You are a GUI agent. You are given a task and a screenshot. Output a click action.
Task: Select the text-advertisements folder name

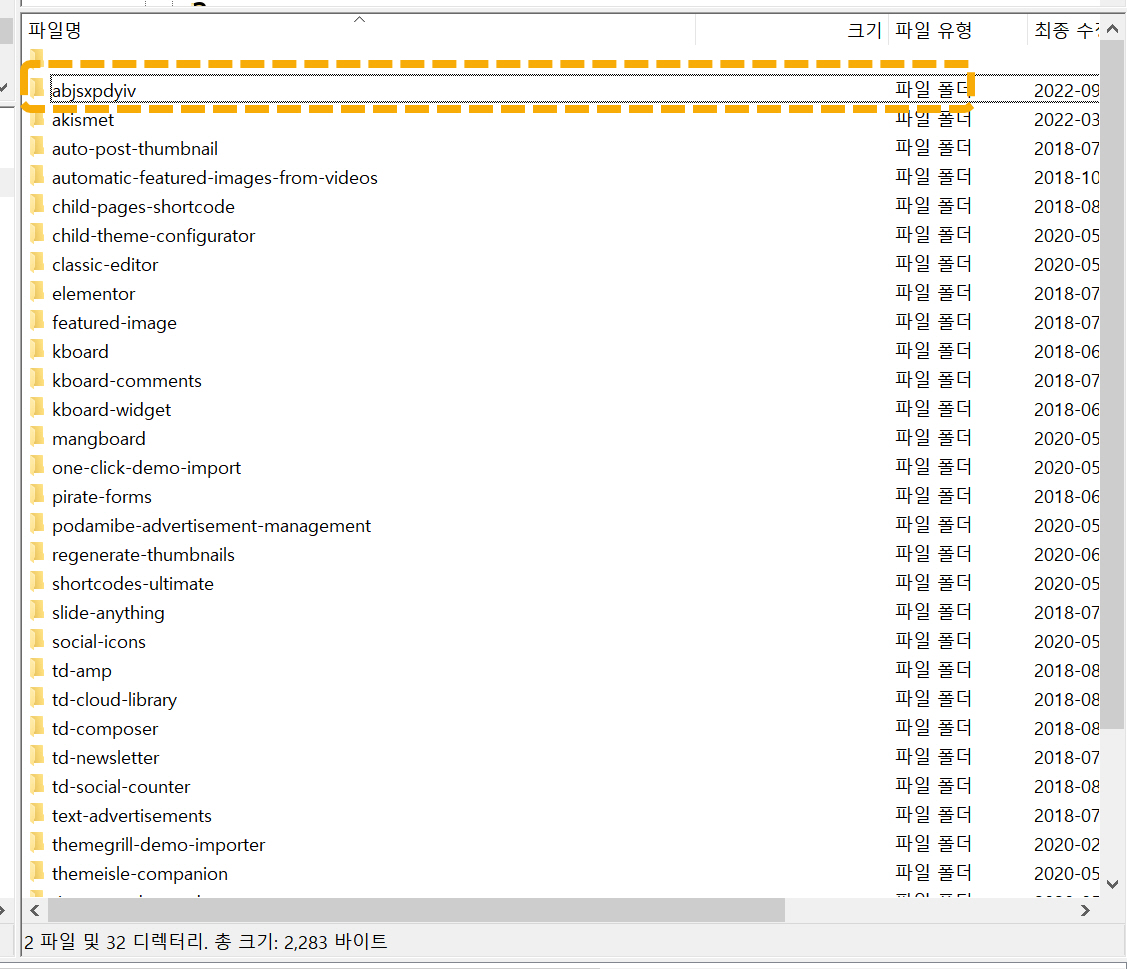pos(132,816)
